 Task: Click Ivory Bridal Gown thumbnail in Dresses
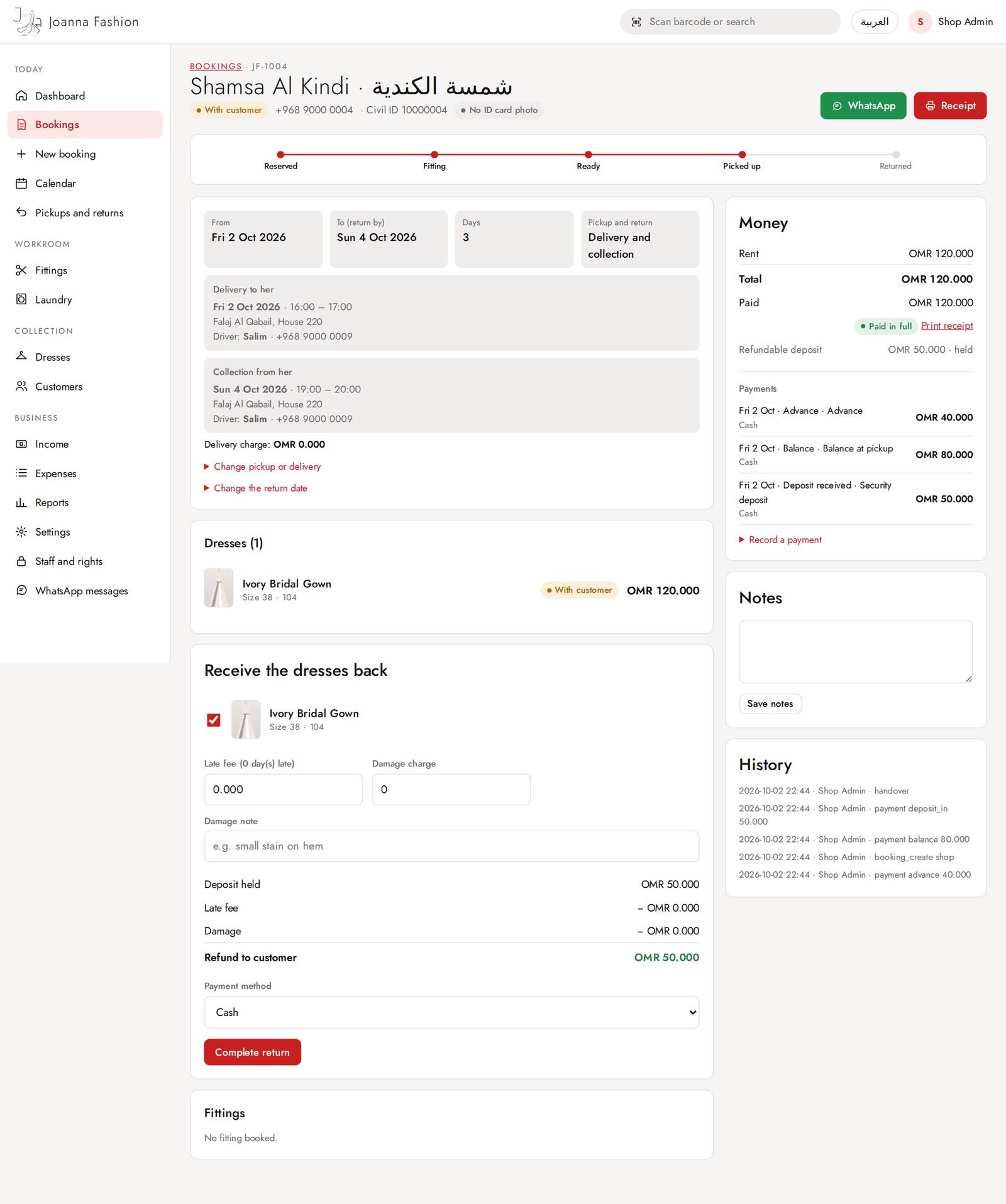pos(219,588)
